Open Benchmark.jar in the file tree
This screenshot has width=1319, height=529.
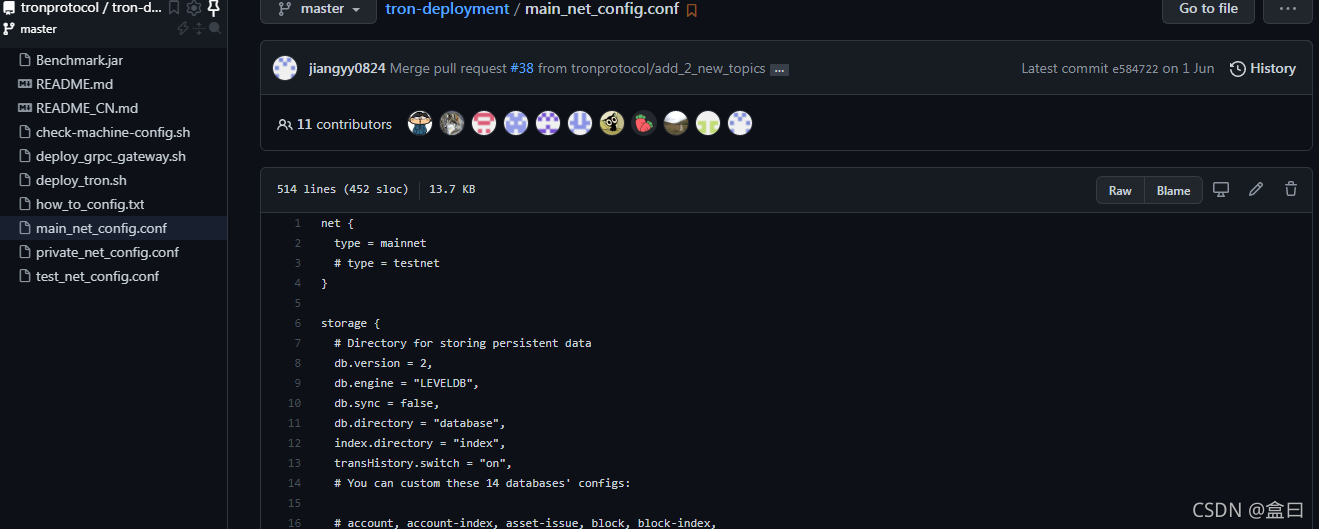click(79, 60)
